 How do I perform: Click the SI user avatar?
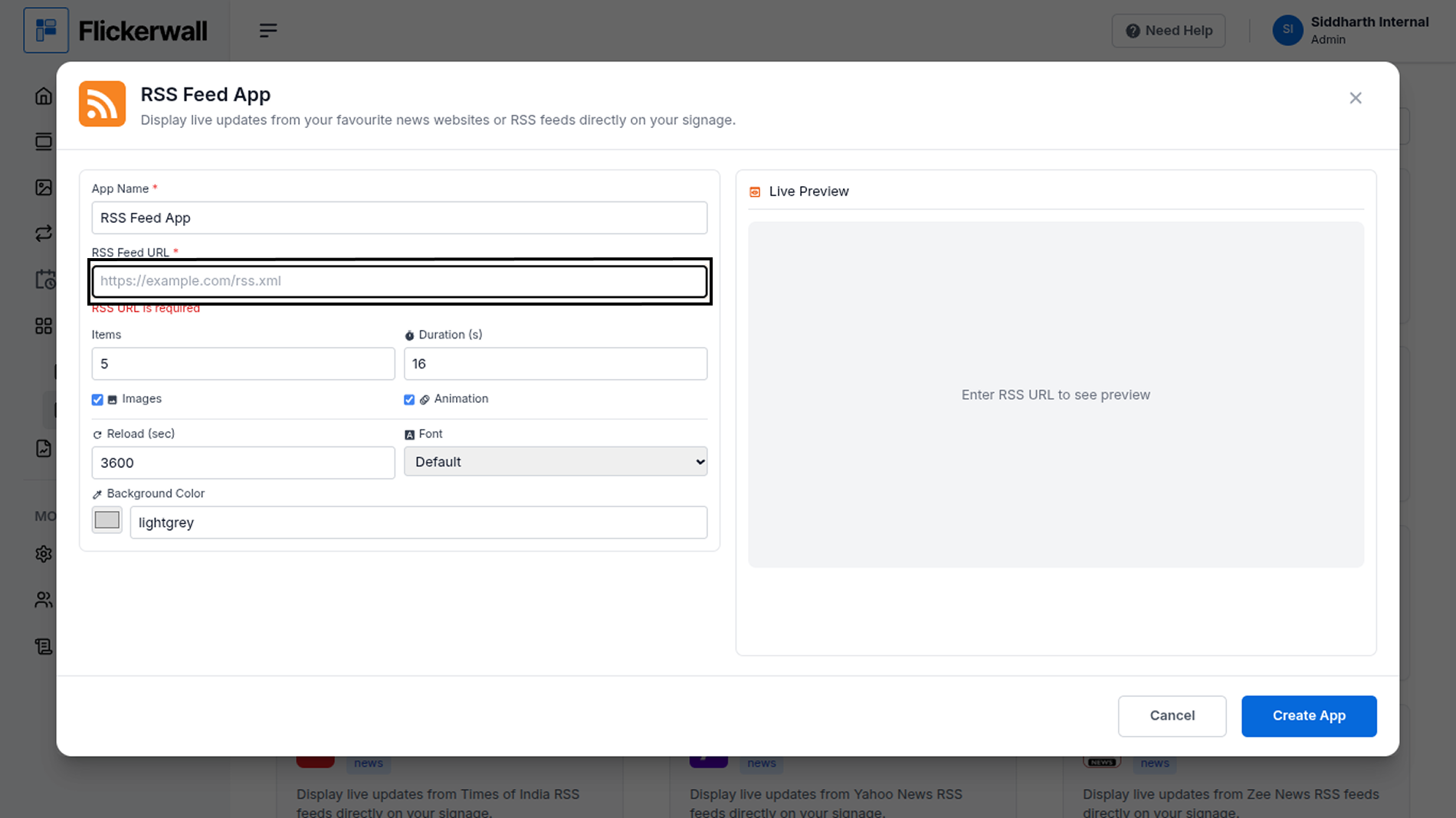pyautogui.click(x=1287, y=30)
